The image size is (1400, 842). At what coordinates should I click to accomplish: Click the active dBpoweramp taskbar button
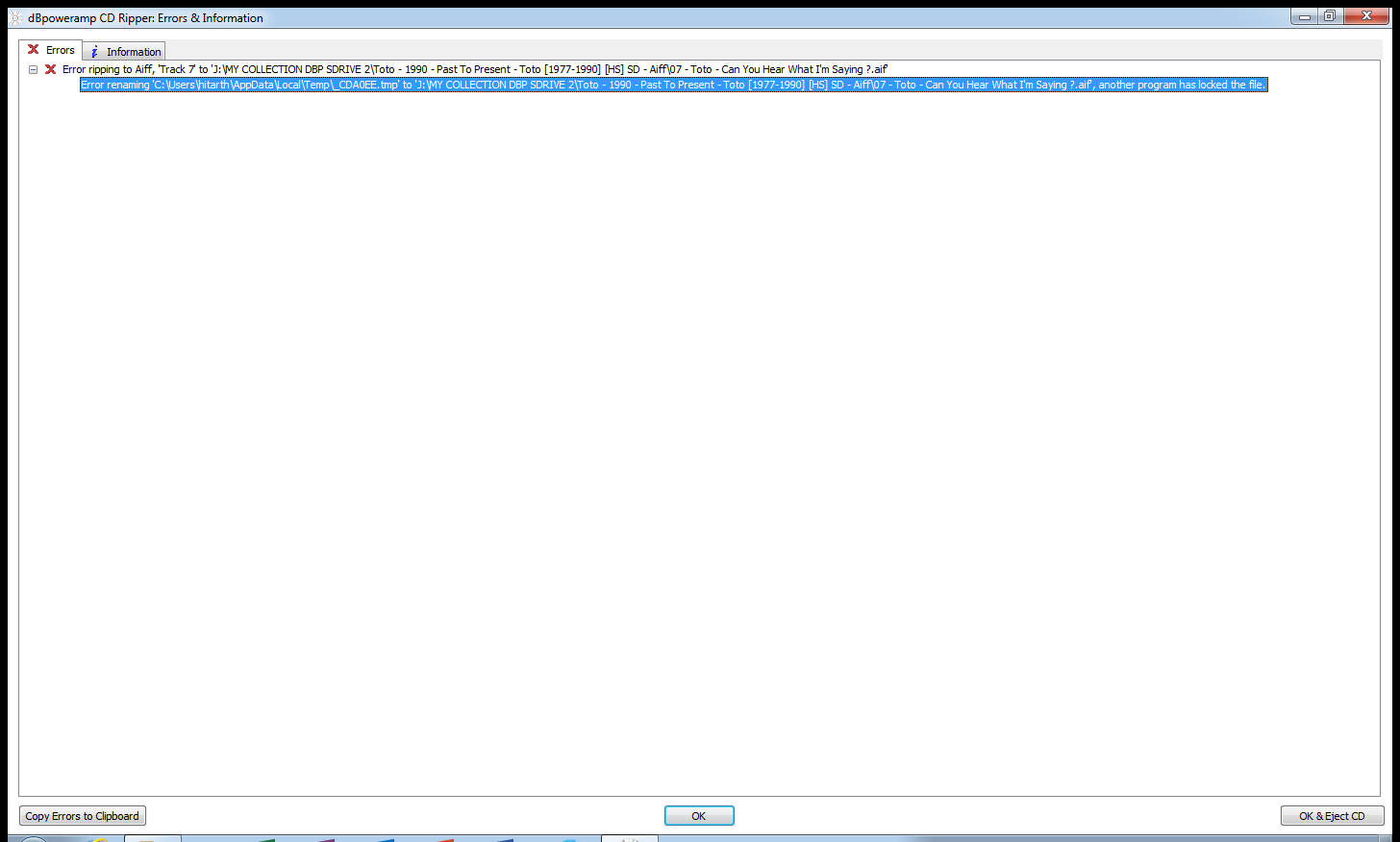[x=630, y=838]
